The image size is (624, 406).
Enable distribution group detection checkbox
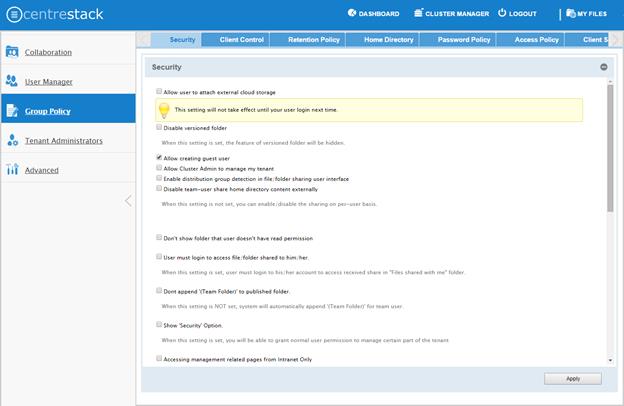[x=159, y=178]
